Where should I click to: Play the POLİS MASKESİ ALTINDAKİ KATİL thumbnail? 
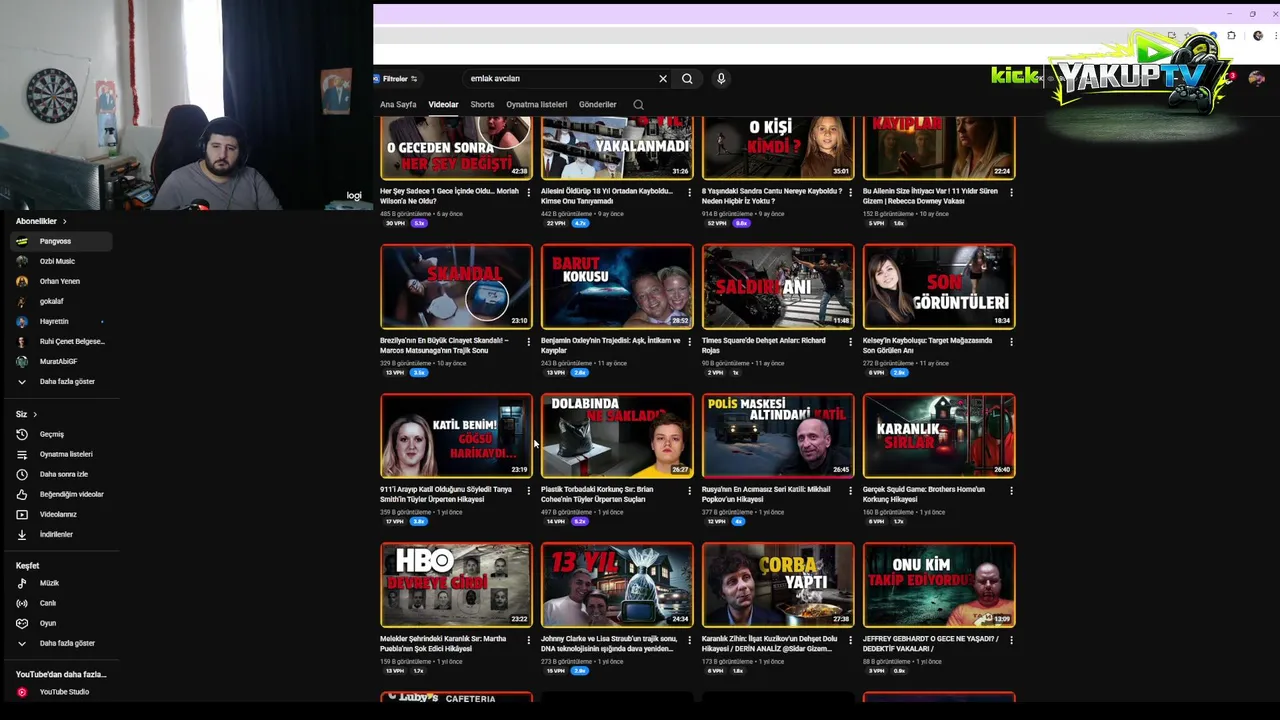(x=778, y=436)
